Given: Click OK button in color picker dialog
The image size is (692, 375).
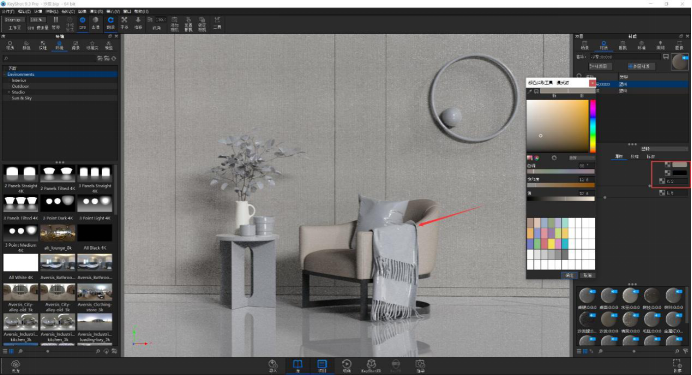Looking at the screenshot, I should (569, 275).
